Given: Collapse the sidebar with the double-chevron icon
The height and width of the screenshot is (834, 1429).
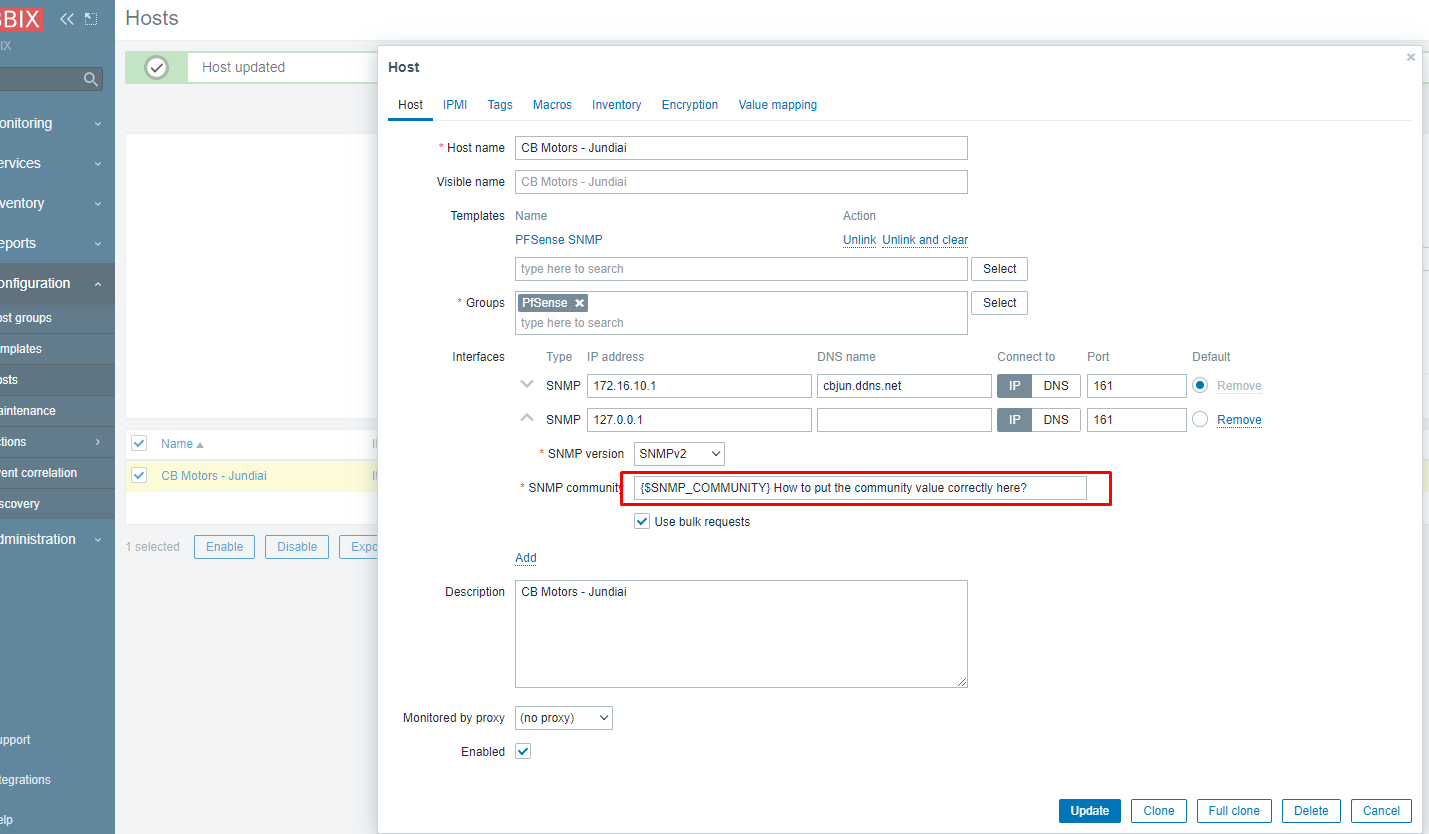Looking at the screenshot, I should coord(66,18).
